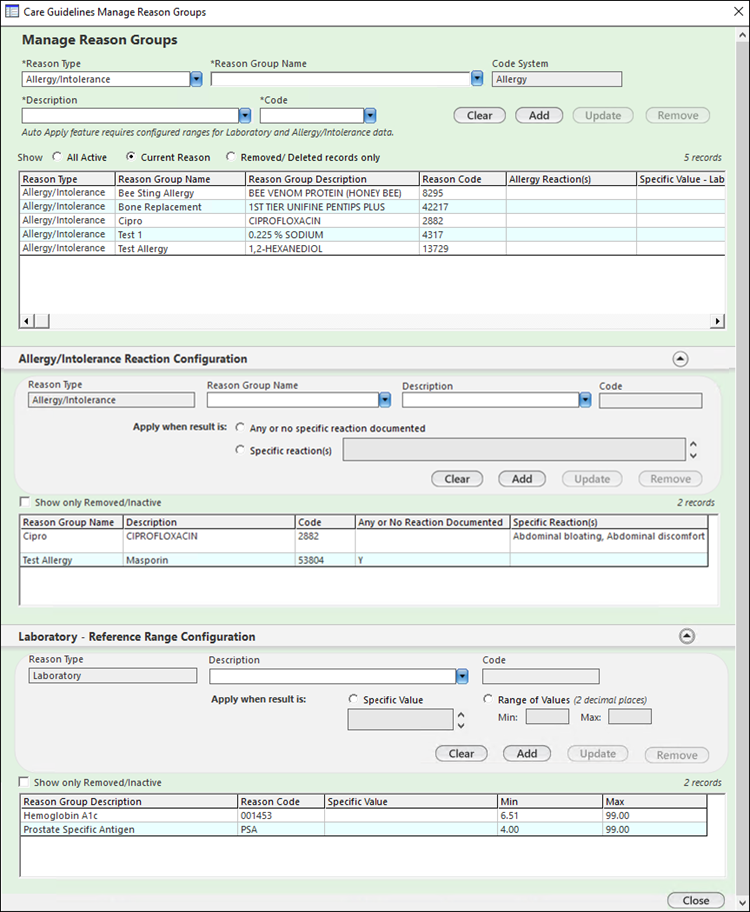Choose Any or no specific reaction documented
The width and height of the screenshot is (750, 912).
(x=240, y=427)
